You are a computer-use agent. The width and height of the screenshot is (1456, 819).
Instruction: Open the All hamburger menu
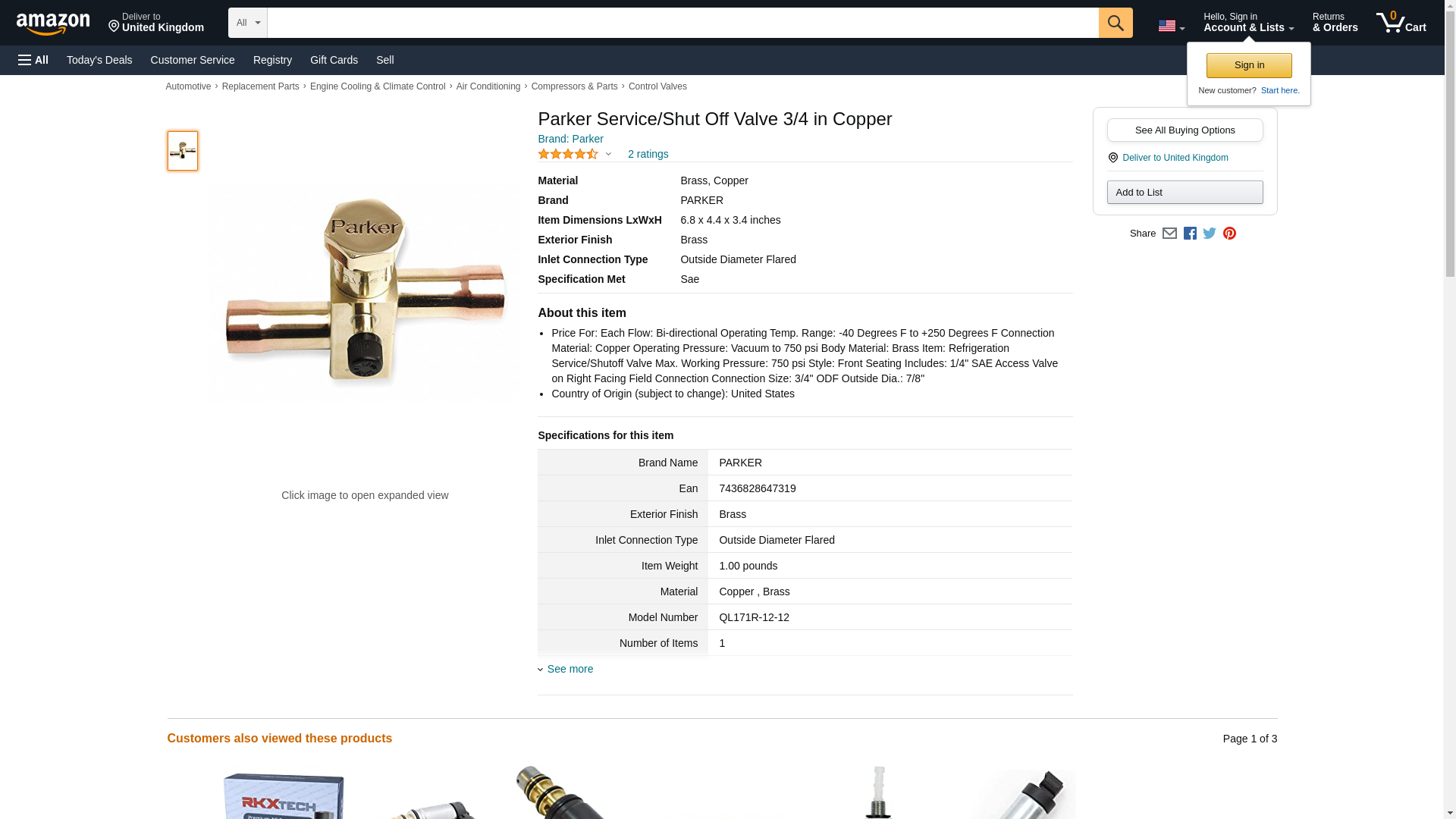(33, 60)
